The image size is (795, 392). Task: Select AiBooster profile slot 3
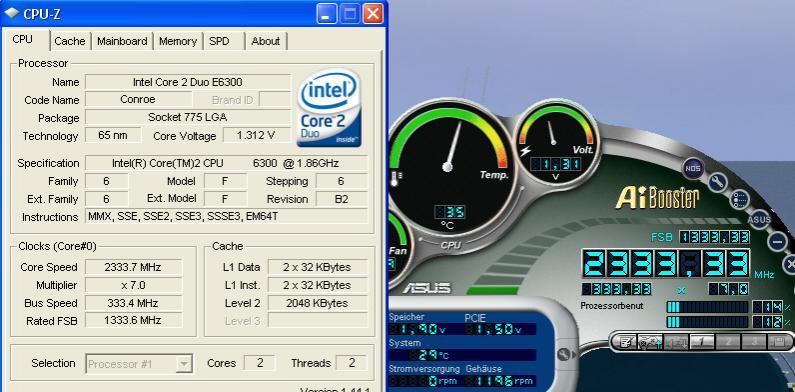click(754, 342)
